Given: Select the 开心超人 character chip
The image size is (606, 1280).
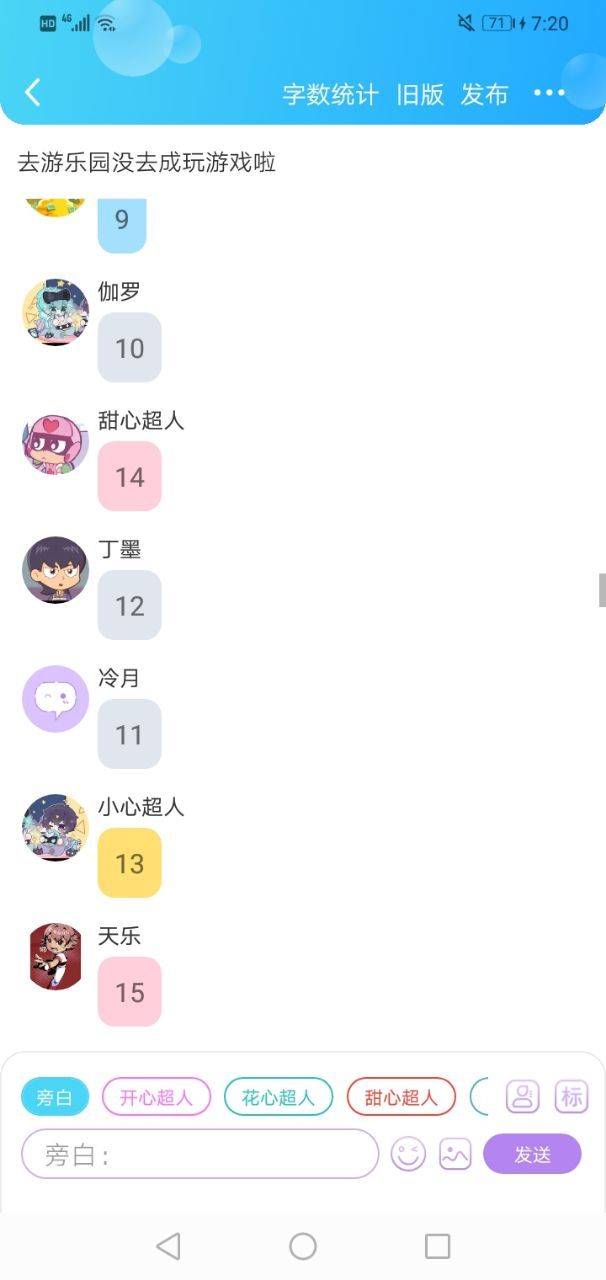Looking at the screenshot, I should [156, 1097].
